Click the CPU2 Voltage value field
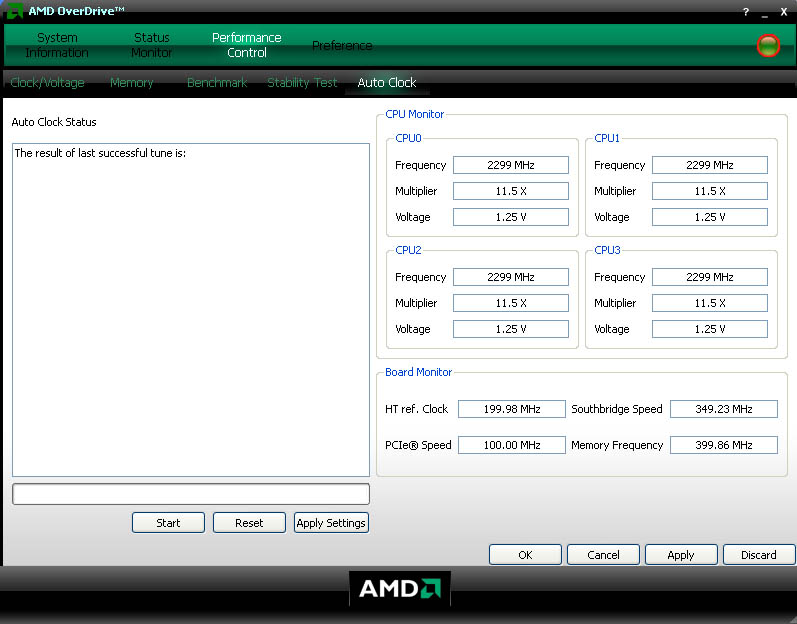The height and width of the screenshot is (624, 797). click(x=511, y=329)
